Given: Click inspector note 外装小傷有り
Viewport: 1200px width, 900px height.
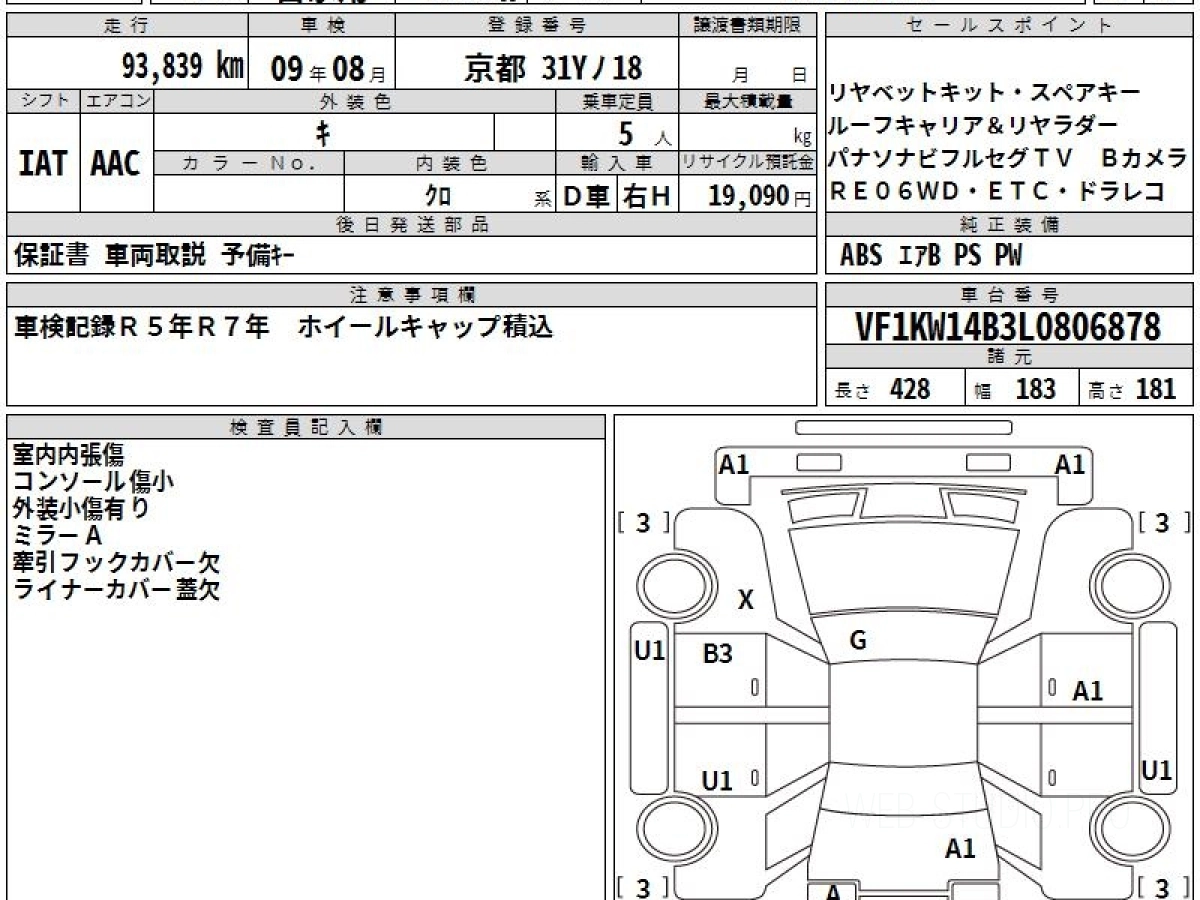Looking at the screenshot, I should [82, 509].
